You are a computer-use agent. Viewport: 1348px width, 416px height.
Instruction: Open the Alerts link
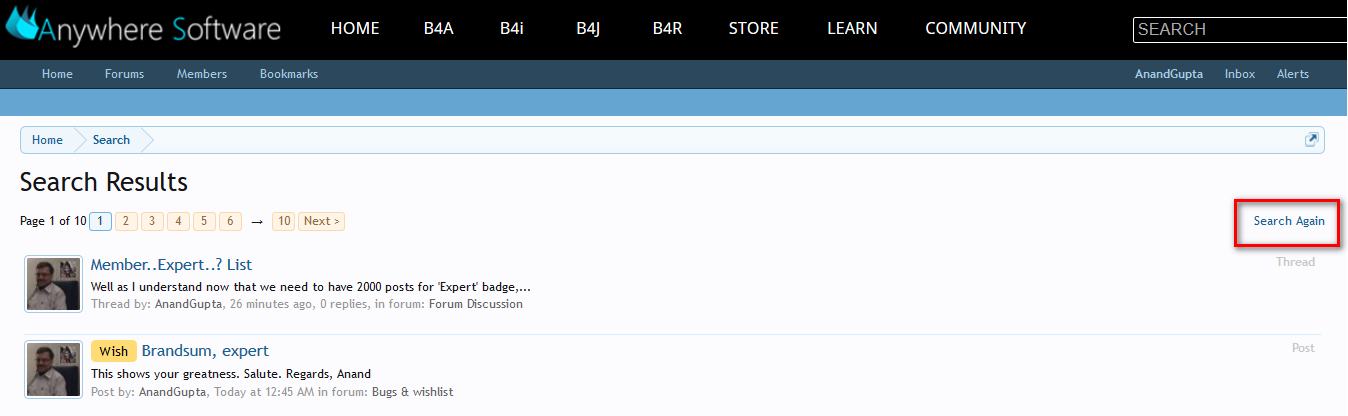pos(1293,74)
